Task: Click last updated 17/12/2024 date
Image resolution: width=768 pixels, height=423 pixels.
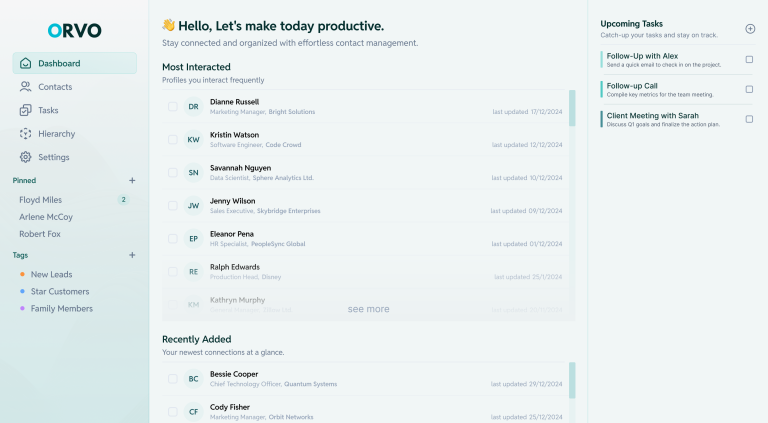Action: 528,112
